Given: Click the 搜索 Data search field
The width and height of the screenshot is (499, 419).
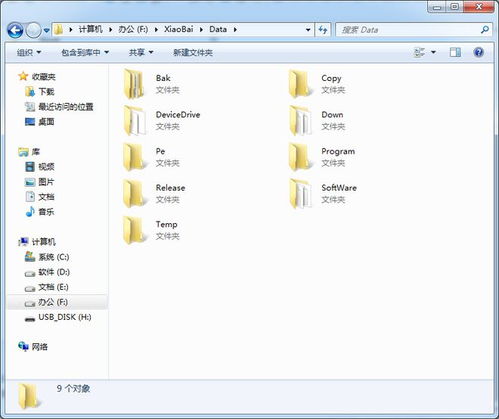Looking at the screenshot, I should (x=414, y=30).
